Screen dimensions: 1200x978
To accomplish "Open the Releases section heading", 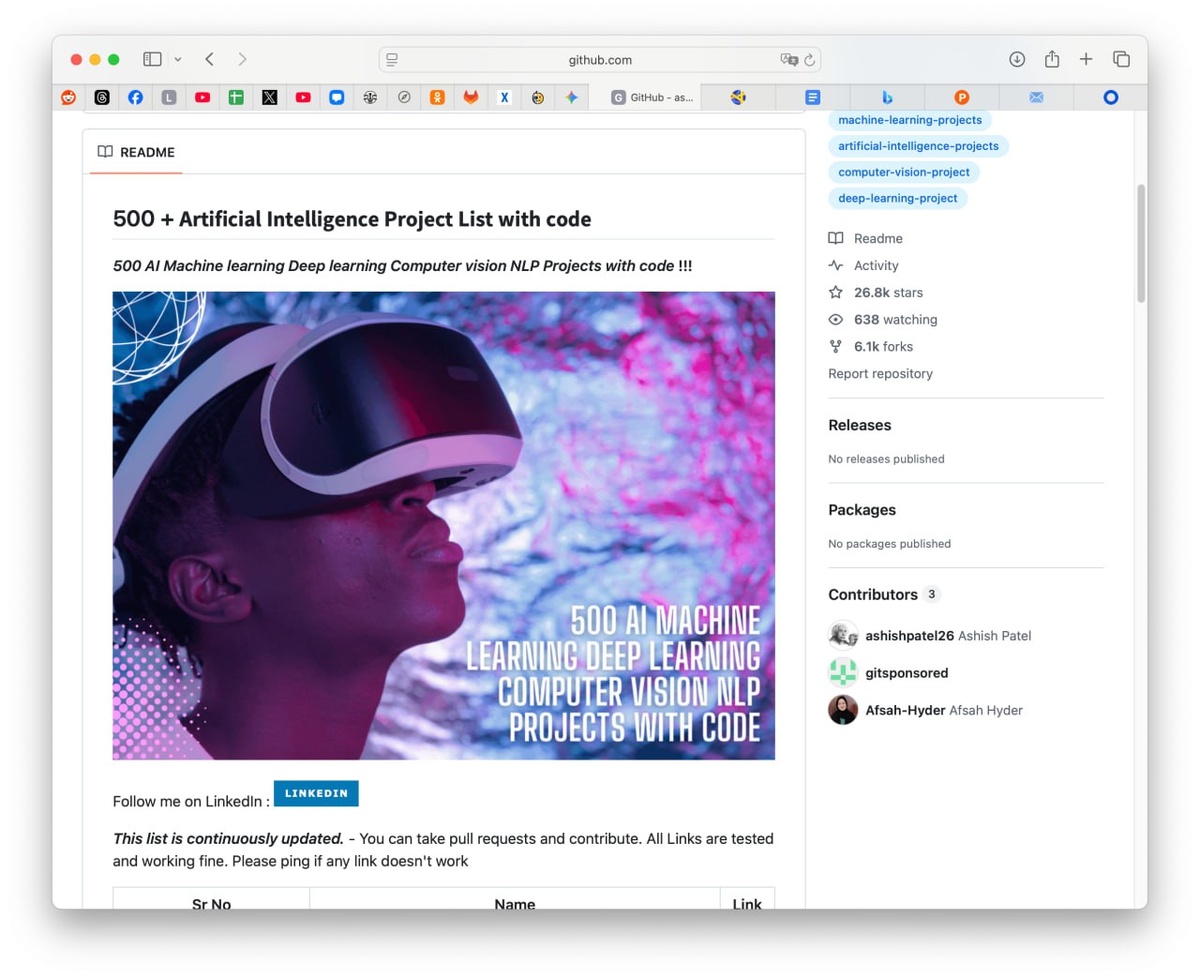I will (859, 425).
